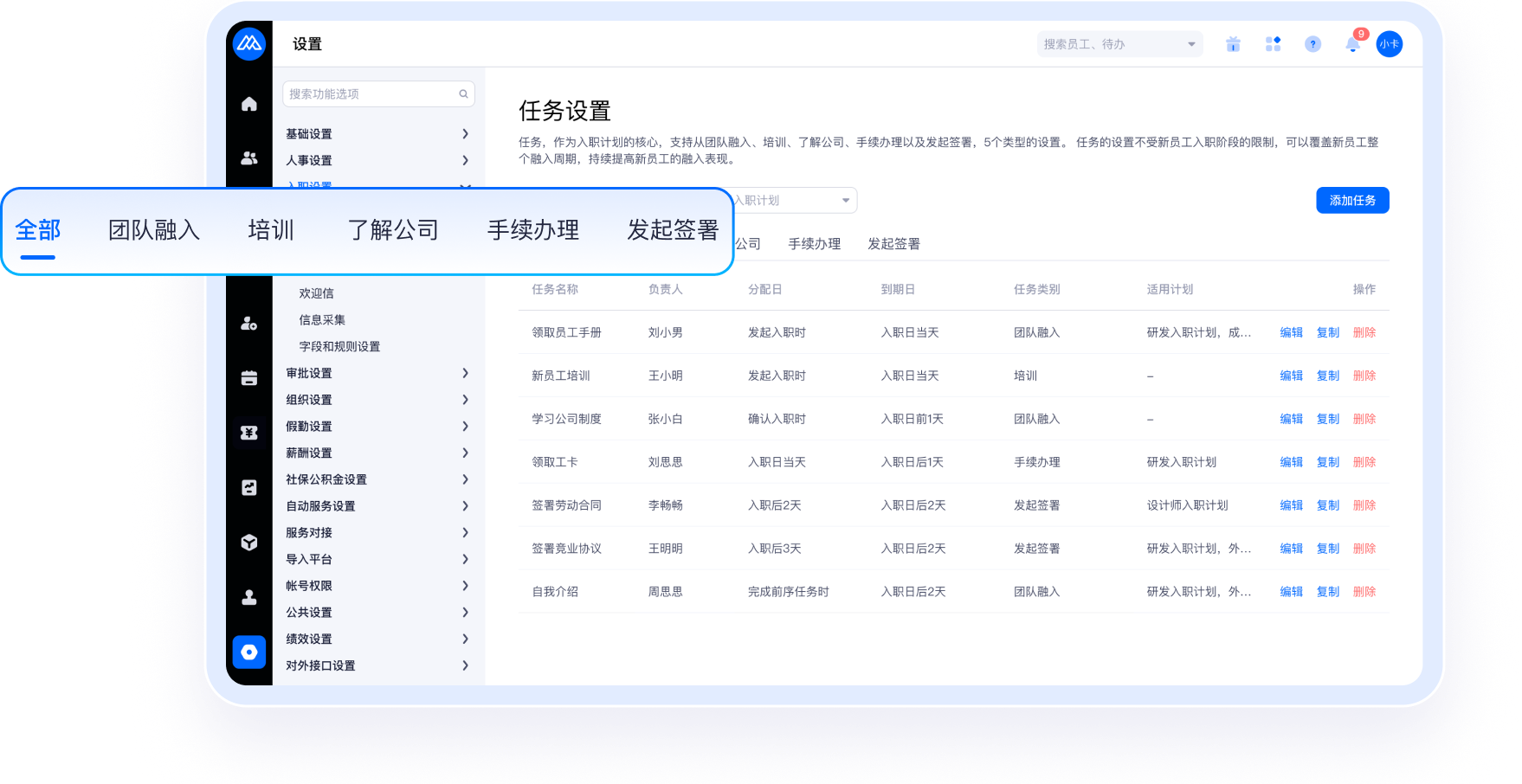Open 字段和规则设置 in settings menu
The width and height of the screenshot is (1522, 784).
[x=339, y=346]
